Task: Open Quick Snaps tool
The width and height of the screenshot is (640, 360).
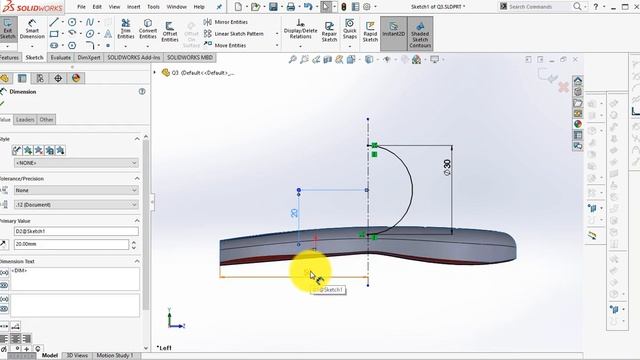Action: click(x=350, y=29)
